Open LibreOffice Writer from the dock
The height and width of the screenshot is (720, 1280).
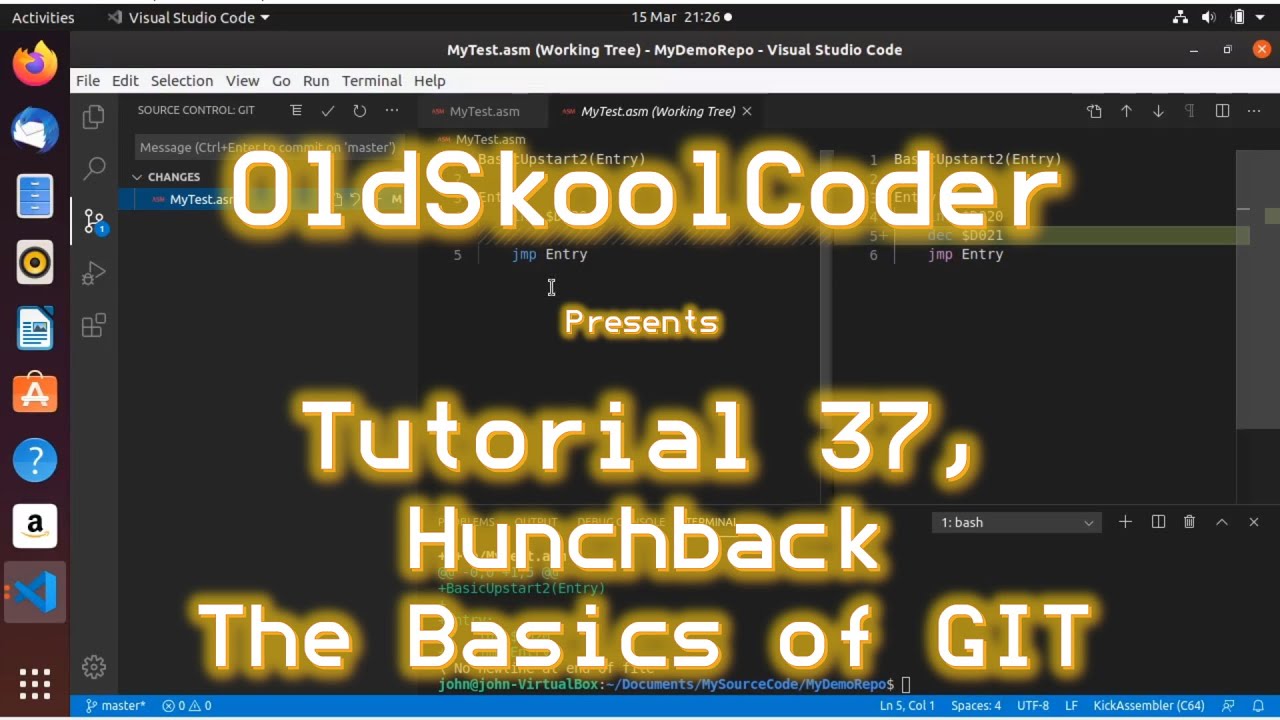pyautogui.click(x=35, y=328)
